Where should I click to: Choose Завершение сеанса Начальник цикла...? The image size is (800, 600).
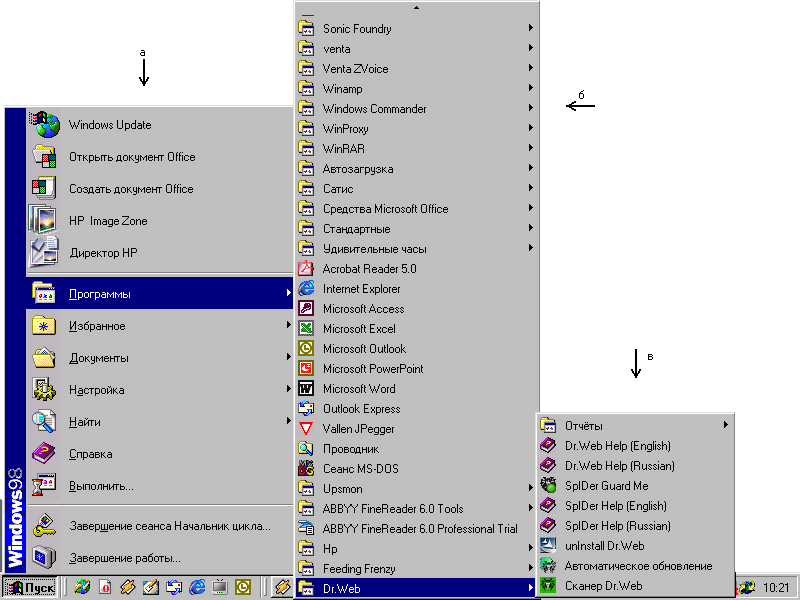pos(160,526)
